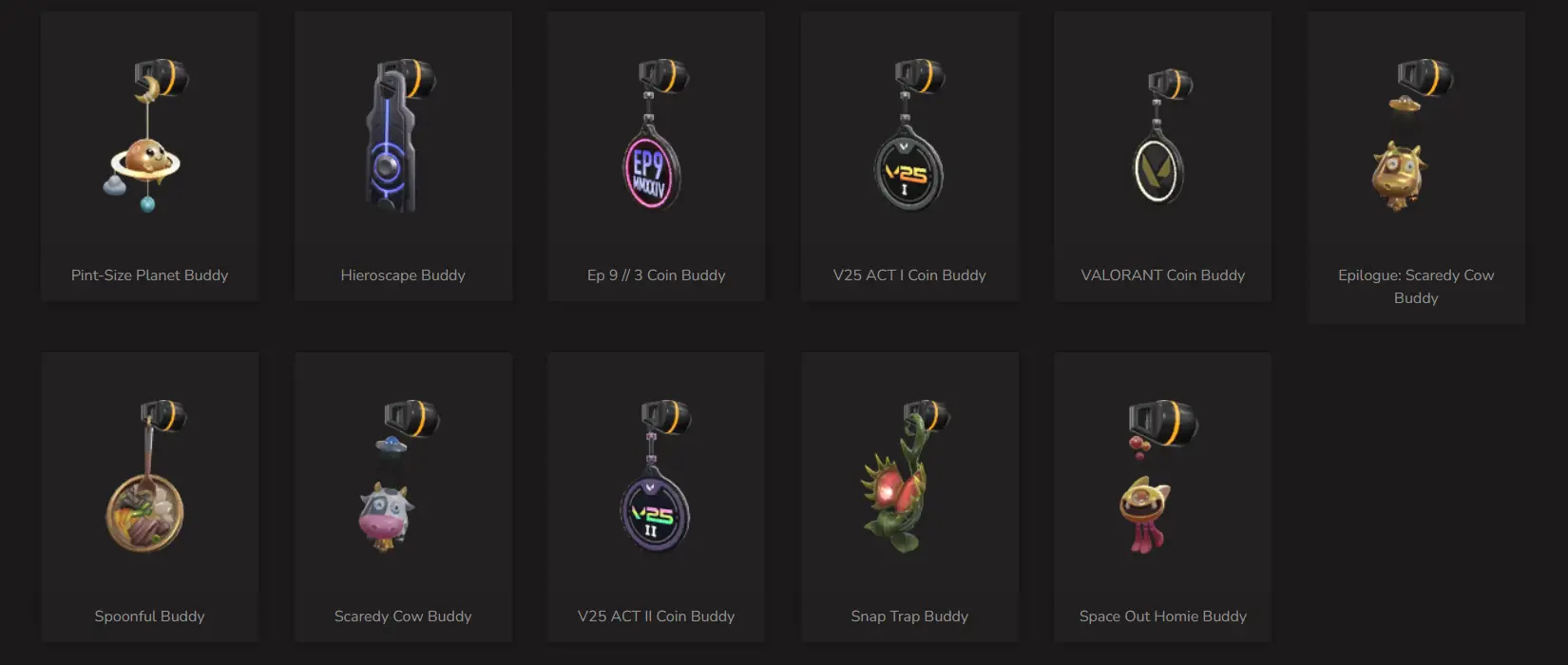Viewport: 1568px width, 665px height.
Task: Click the Pint-Size Planet Buddy label
Action: click(x=149, y=275)
